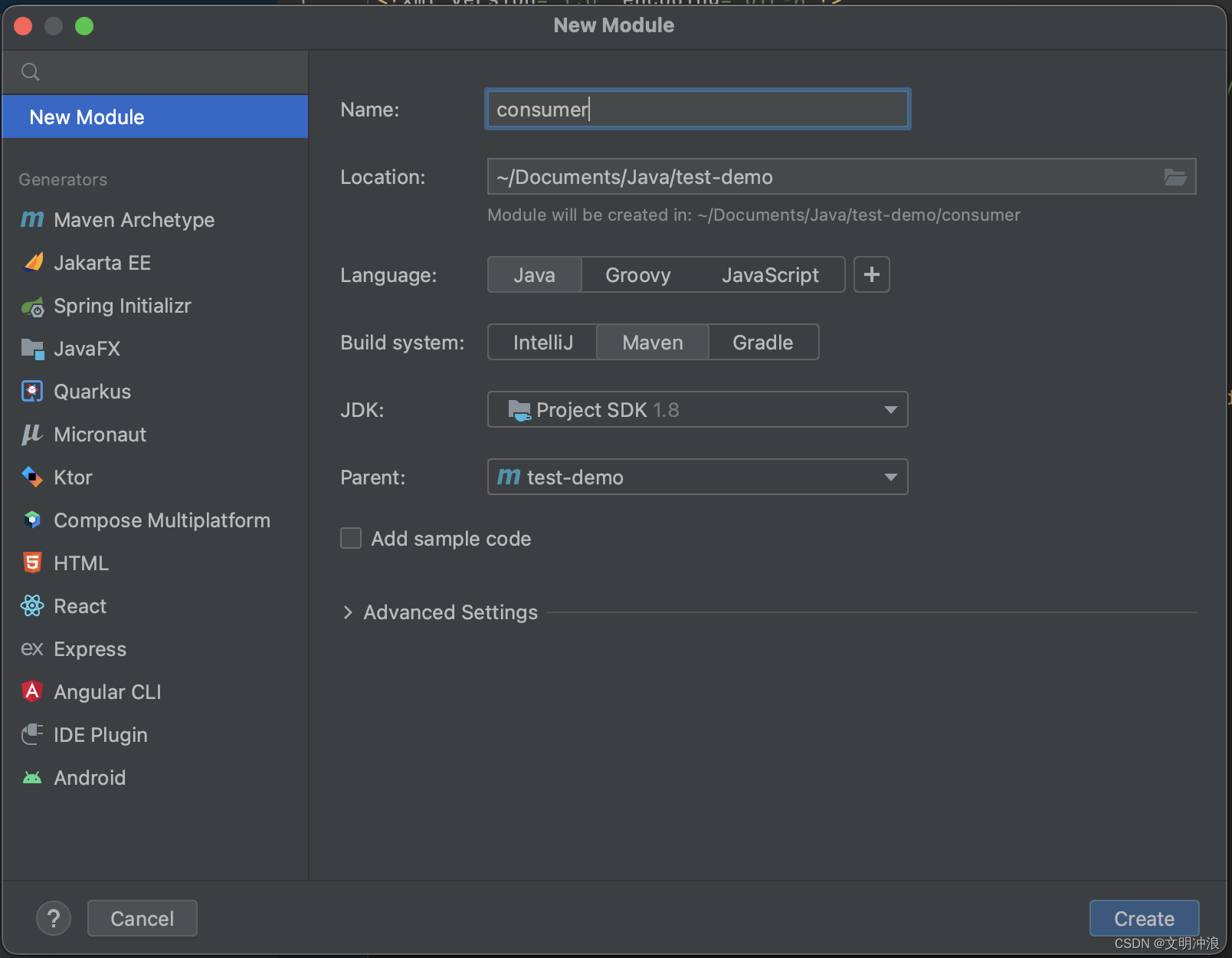Click the Cancel button

142,917
